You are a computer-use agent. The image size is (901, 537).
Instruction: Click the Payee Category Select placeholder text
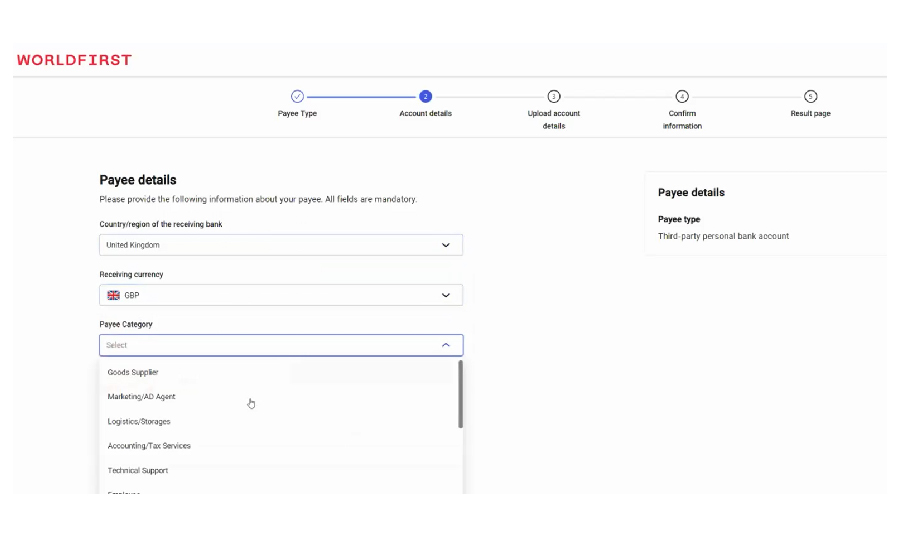pyautogui.click(x=117, y=345)
